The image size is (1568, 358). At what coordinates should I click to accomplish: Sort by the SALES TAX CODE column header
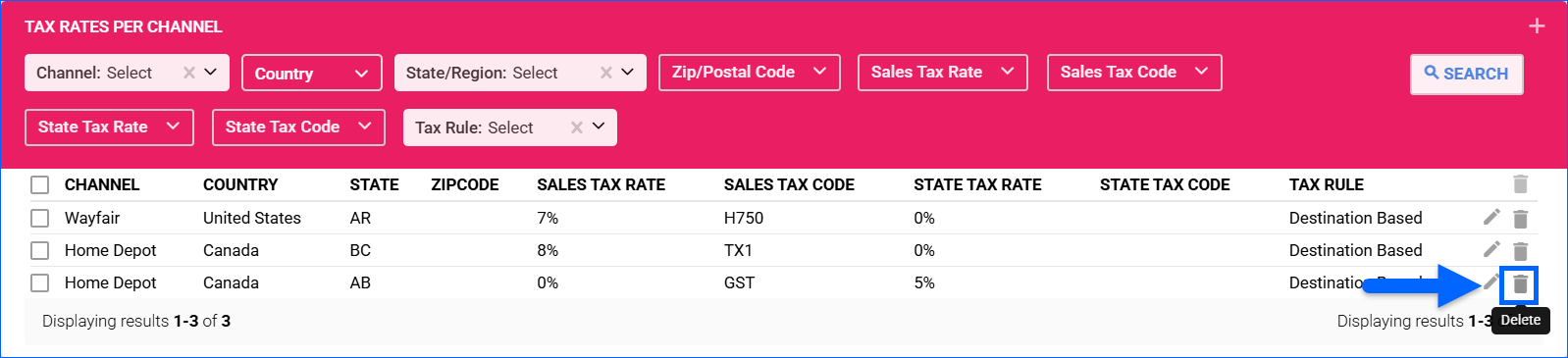(x=789, y=184)
